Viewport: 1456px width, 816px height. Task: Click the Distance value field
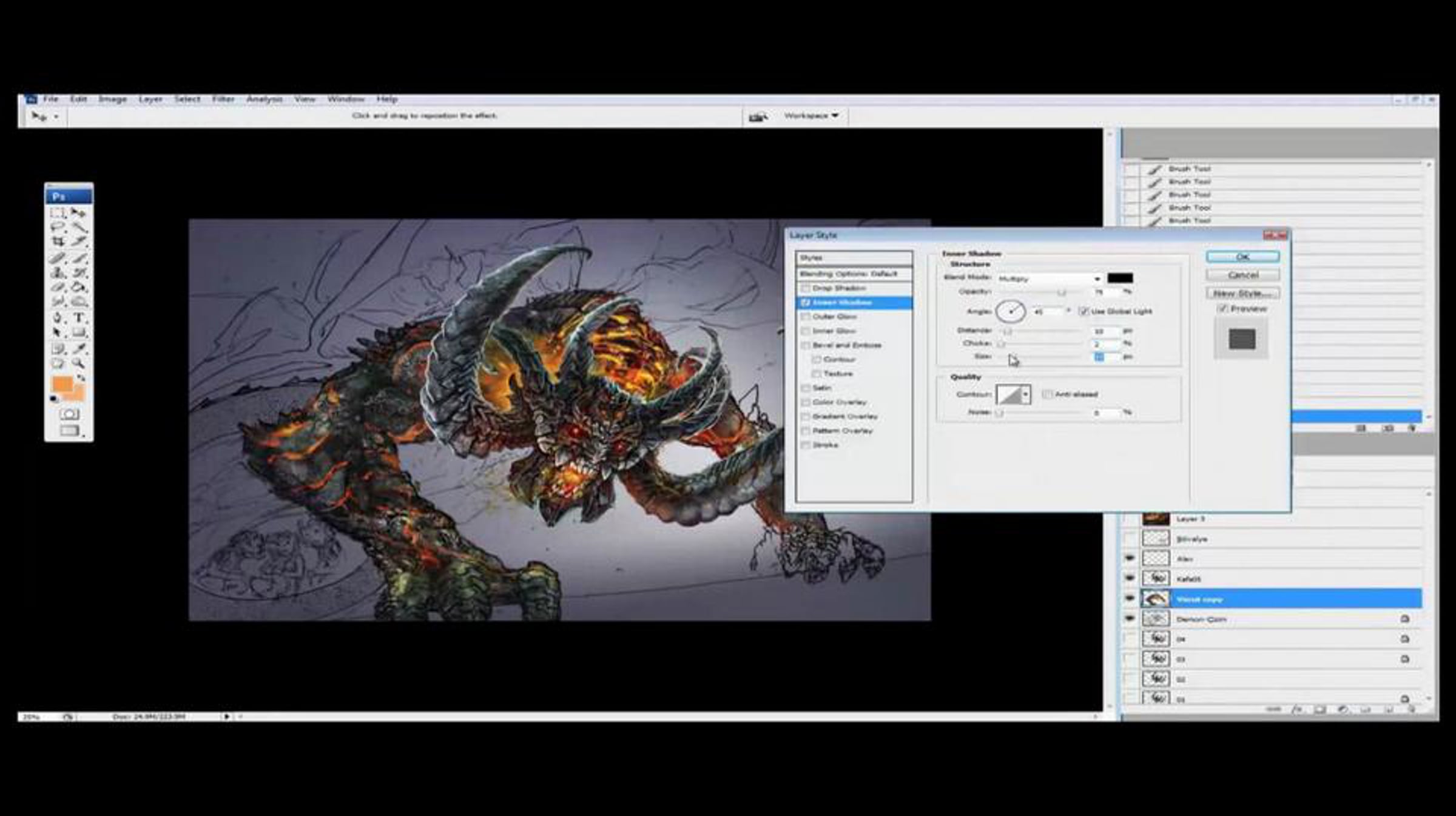[x=1105, y=331]
